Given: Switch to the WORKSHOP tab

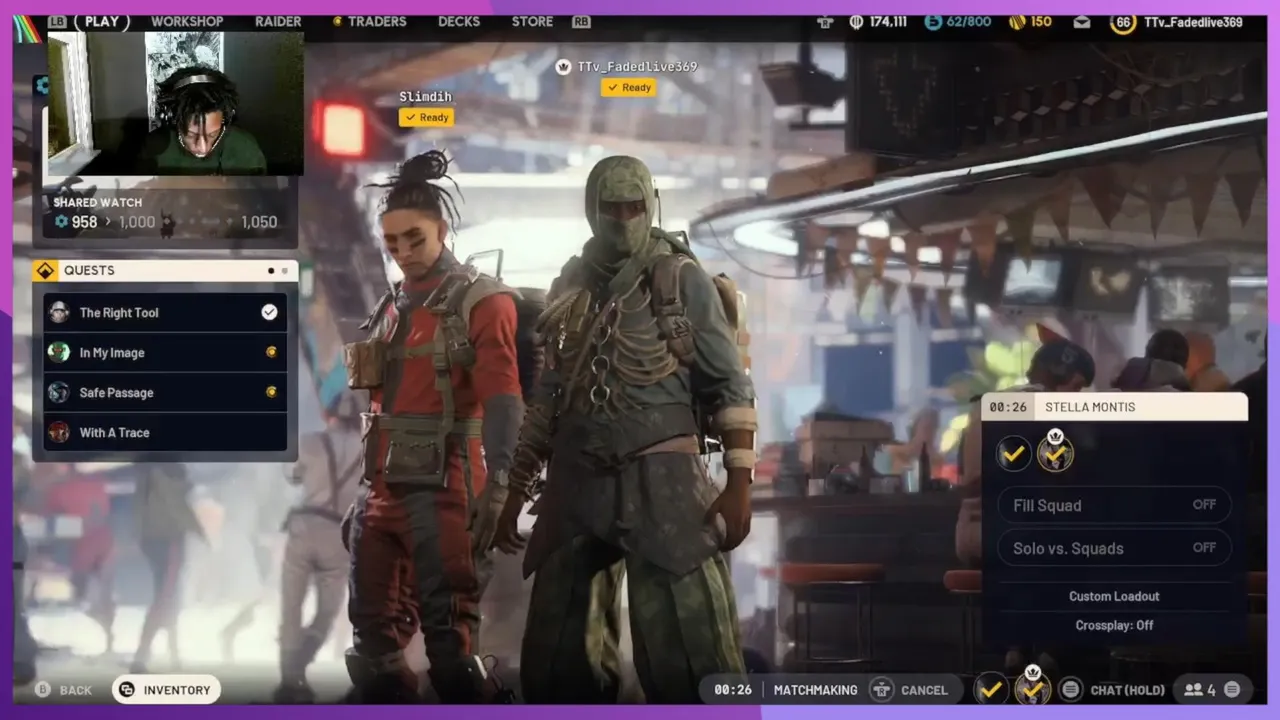Looking at the screenshot, I should click(x=187, y=21).
